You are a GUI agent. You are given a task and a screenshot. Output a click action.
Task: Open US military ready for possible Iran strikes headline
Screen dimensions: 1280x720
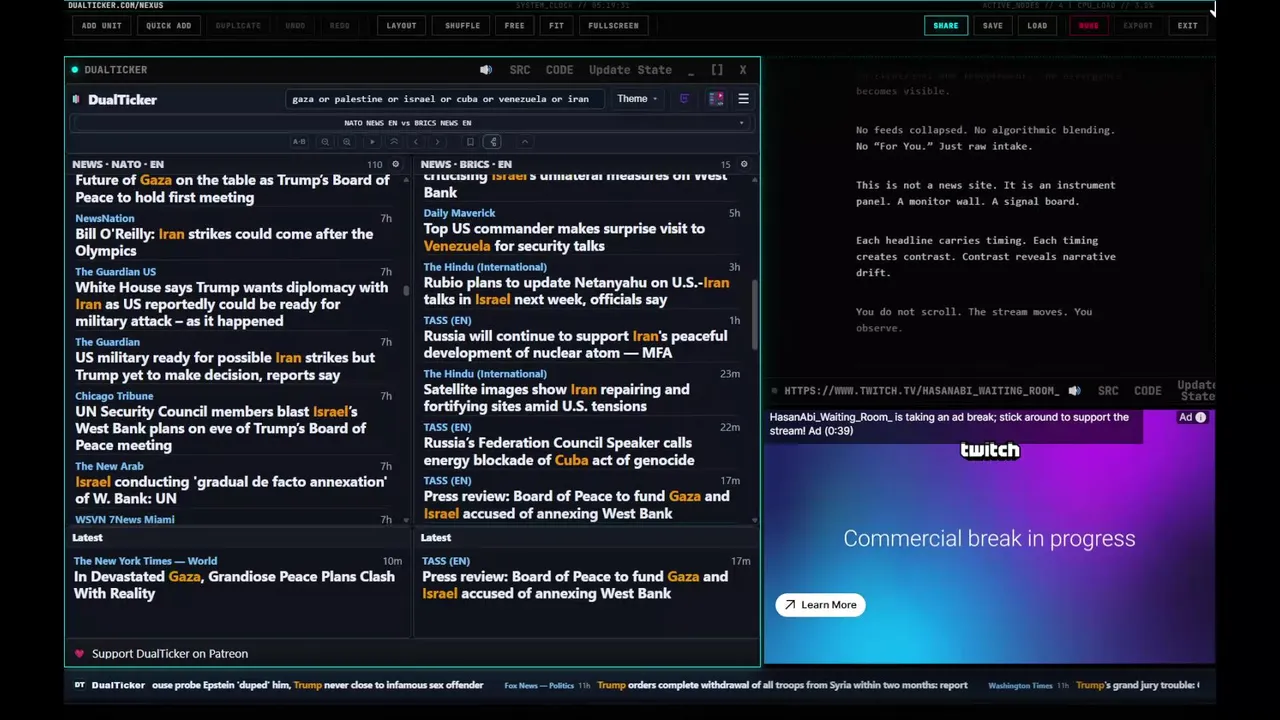pyautogui.click(x=225, y=366)
